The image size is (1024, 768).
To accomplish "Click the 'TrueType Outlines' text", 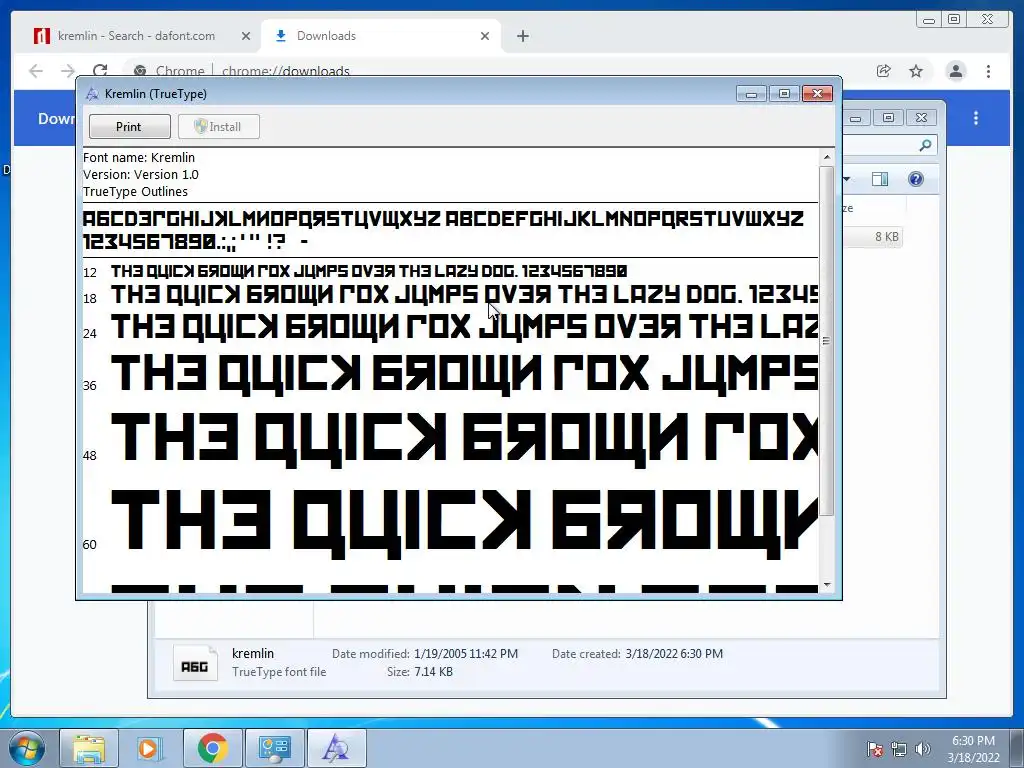I will pyautogui.click(x=135, y=191).
